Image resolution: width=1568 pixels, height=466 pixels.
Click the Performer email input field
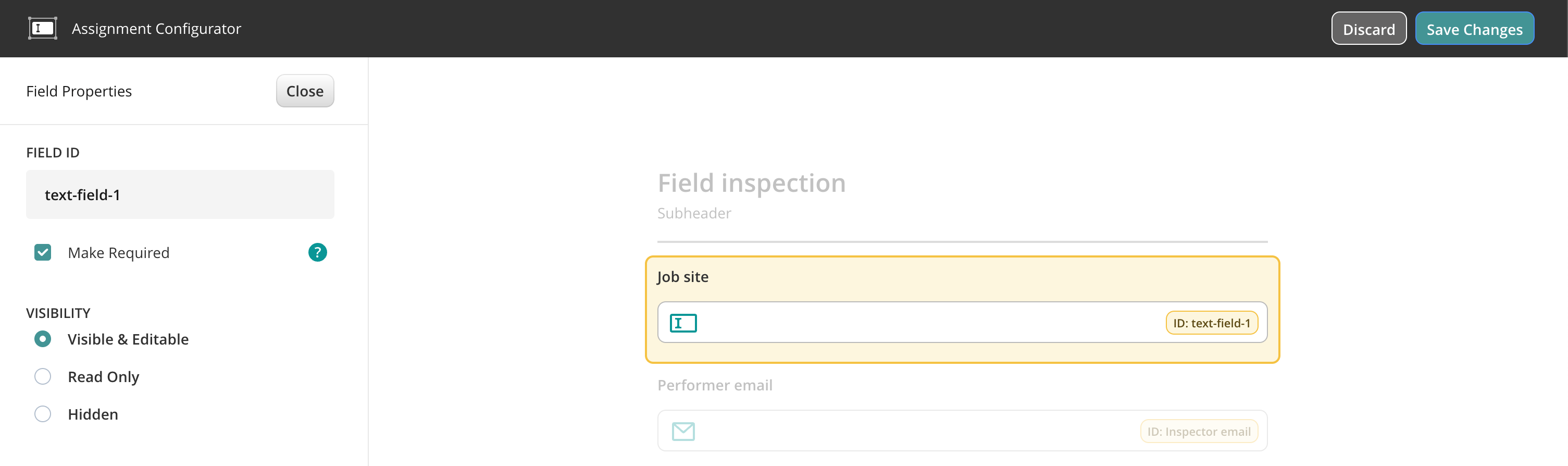[913, 431]
